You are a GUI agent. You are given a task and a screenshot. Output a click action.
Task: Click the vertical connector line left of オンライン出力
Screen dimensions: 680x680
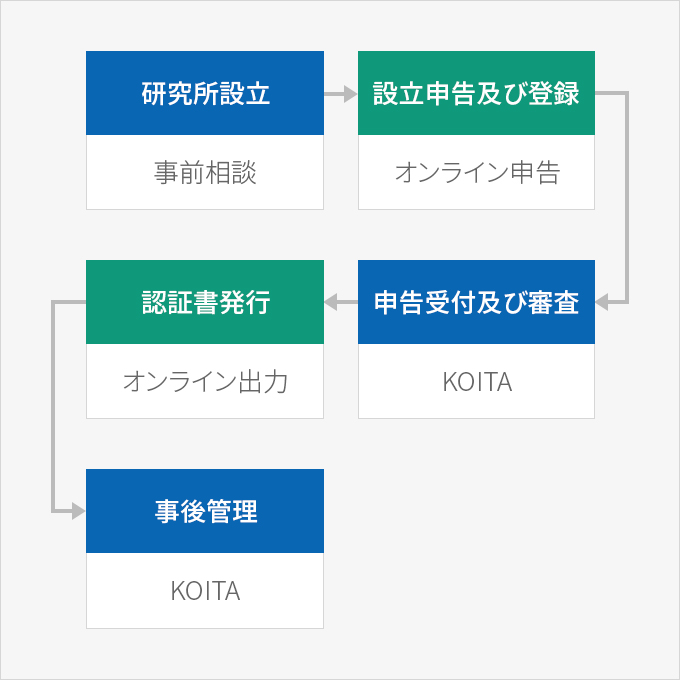click(x=53, y=406)
